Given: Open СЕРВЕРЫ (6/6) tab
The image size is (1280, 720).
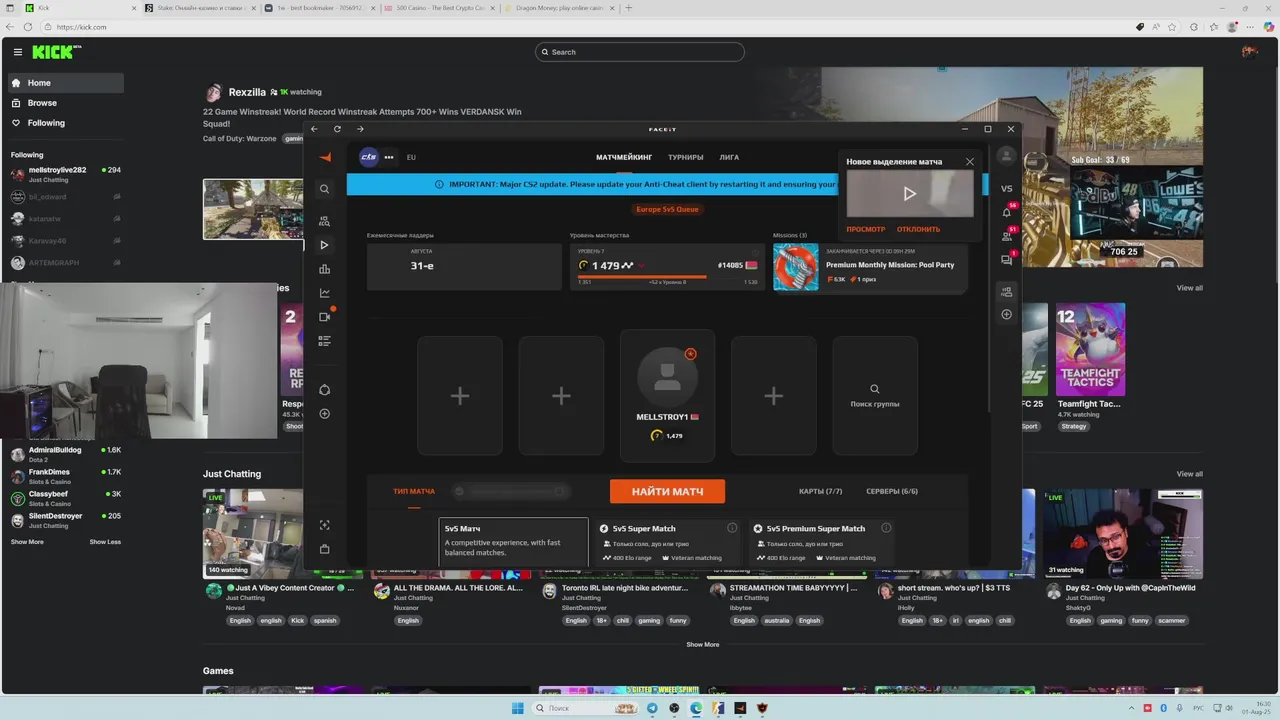Looking at the screenshot, I should pyautogui.click(x=892, y=491).
